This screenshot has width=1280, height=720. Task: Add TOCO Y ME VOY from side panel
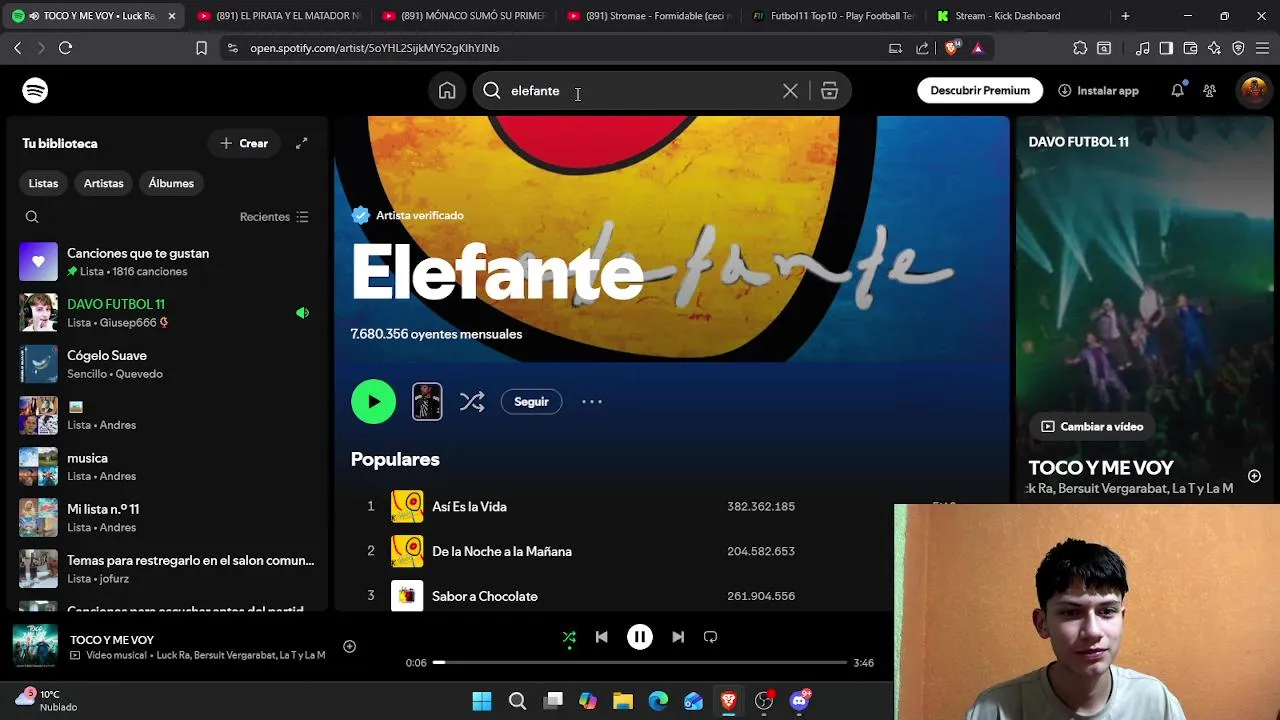pyautogui.click(x=1254, y=476)
